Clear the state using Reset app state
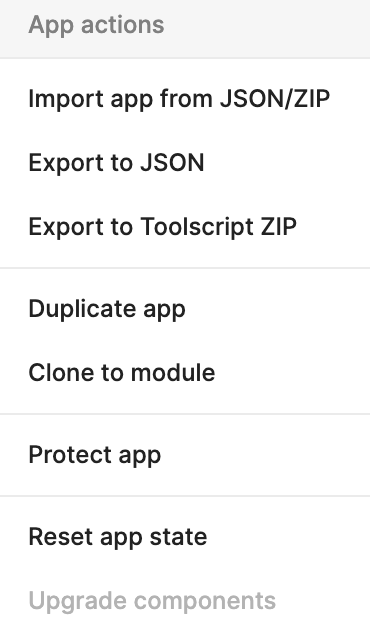This screenshot has height=636, width=370. click(185, 537)
